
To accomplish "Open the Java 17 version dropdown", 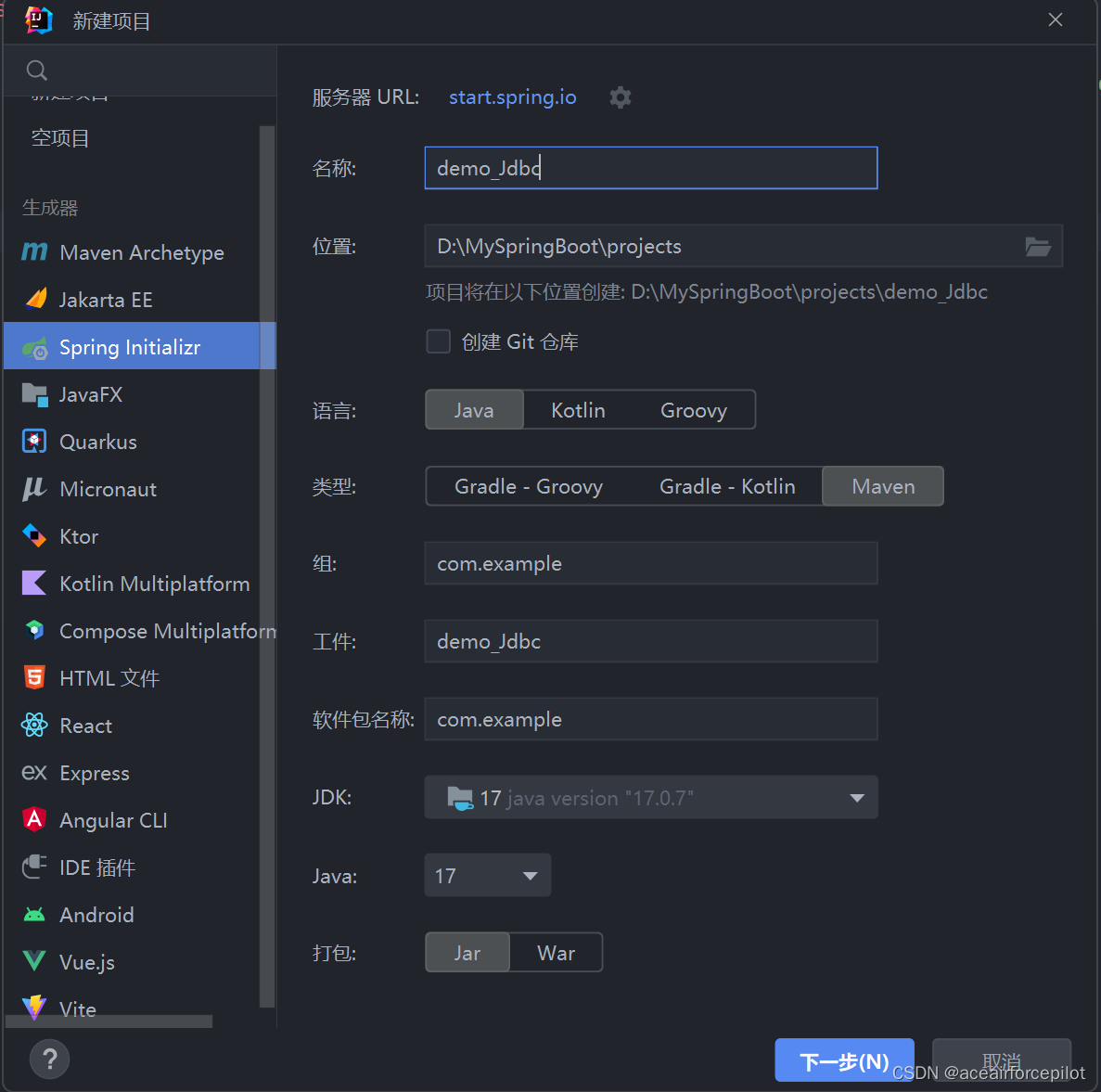I will pyautogui.click(x=487, y=876).
